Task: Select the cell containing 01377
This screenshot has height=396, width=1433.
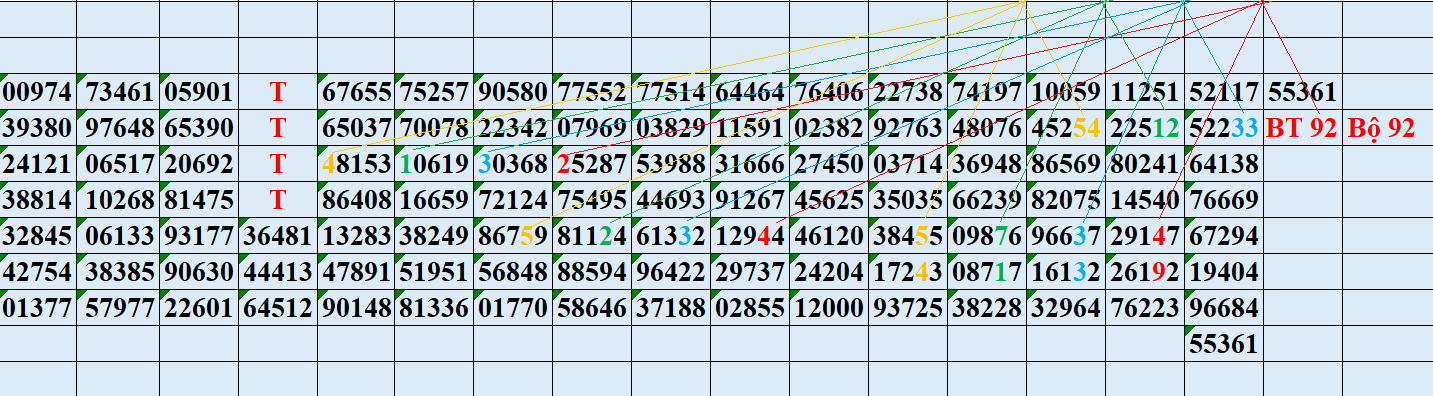Action: 38,307
